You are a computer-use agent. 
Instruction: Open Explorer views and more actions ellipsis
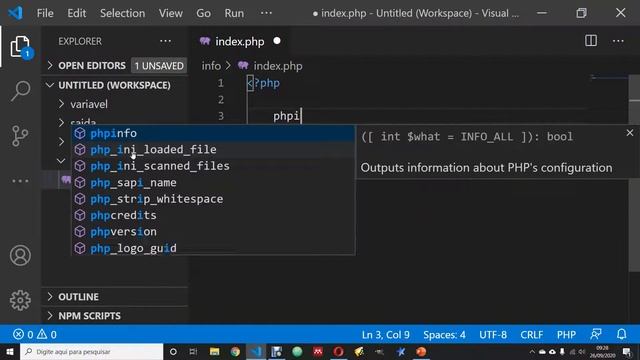pyautogui.click(x=165, y=41)
